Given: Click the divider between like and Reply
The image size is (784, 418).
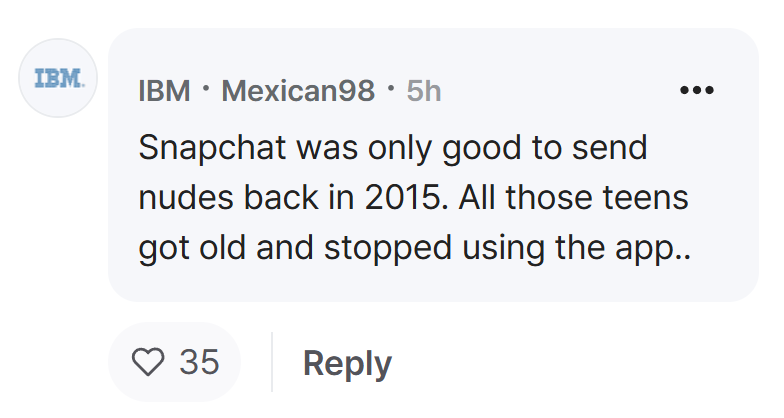Looking at the screenshot, I should [272, 362].
